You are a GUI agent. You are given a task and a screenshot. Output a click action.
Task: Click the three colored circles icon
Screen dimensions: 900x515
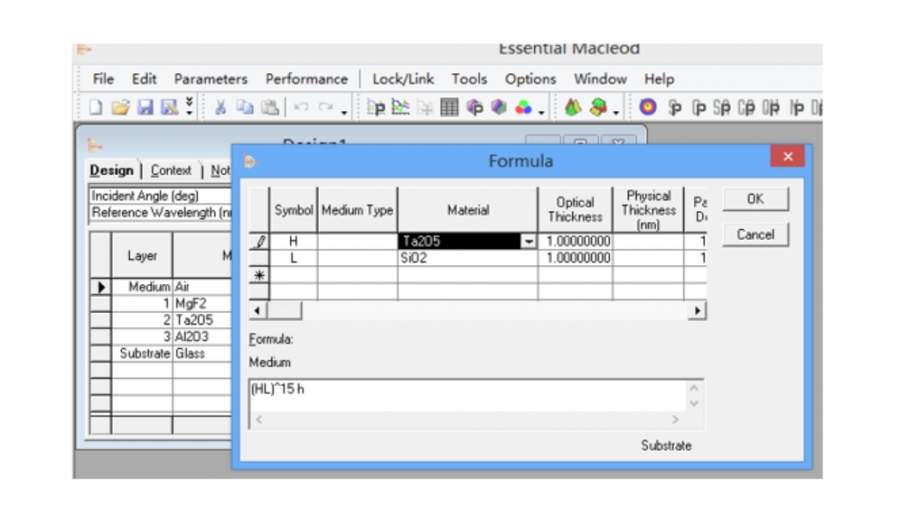[x=523, y=107]
